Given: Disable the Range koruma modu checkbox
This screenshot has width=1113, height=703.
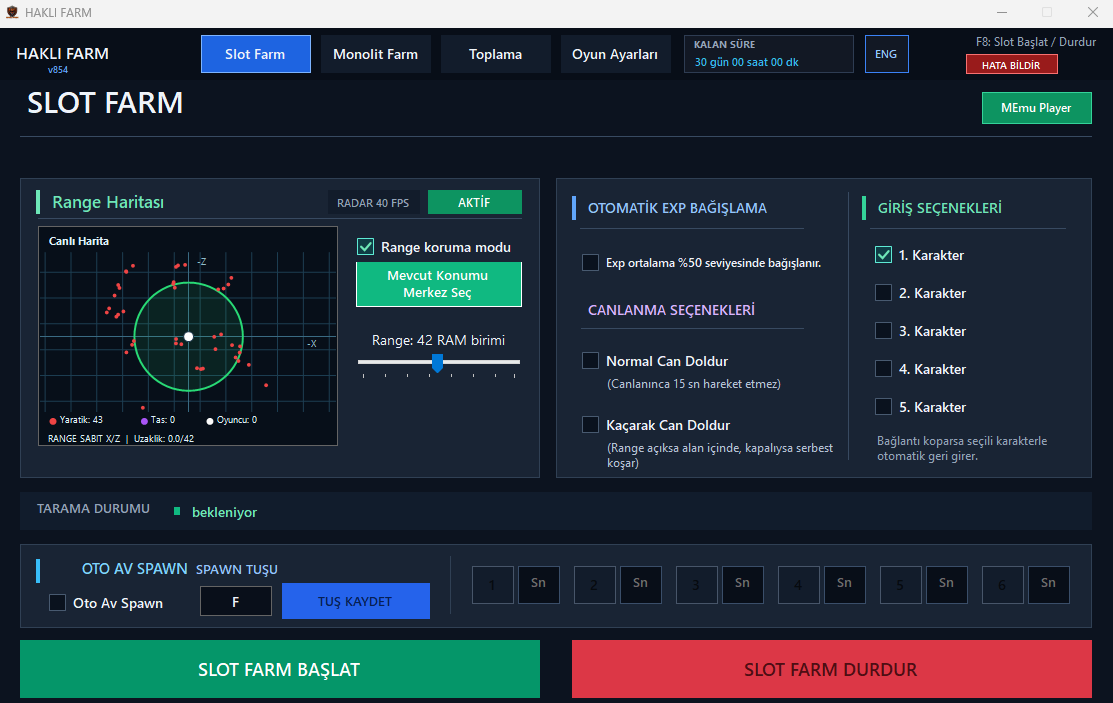Looking at the screenshot, I should [x=366, y=246].
